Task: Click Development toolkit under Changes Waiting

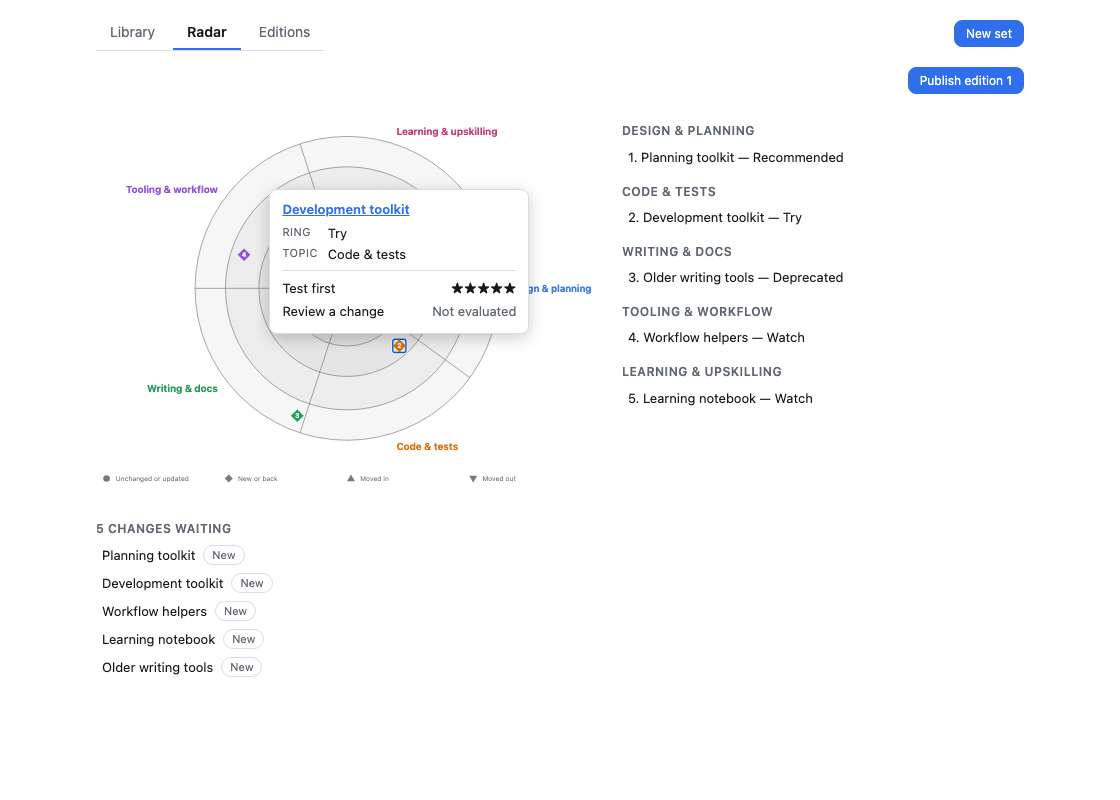Action: (163, 584)
